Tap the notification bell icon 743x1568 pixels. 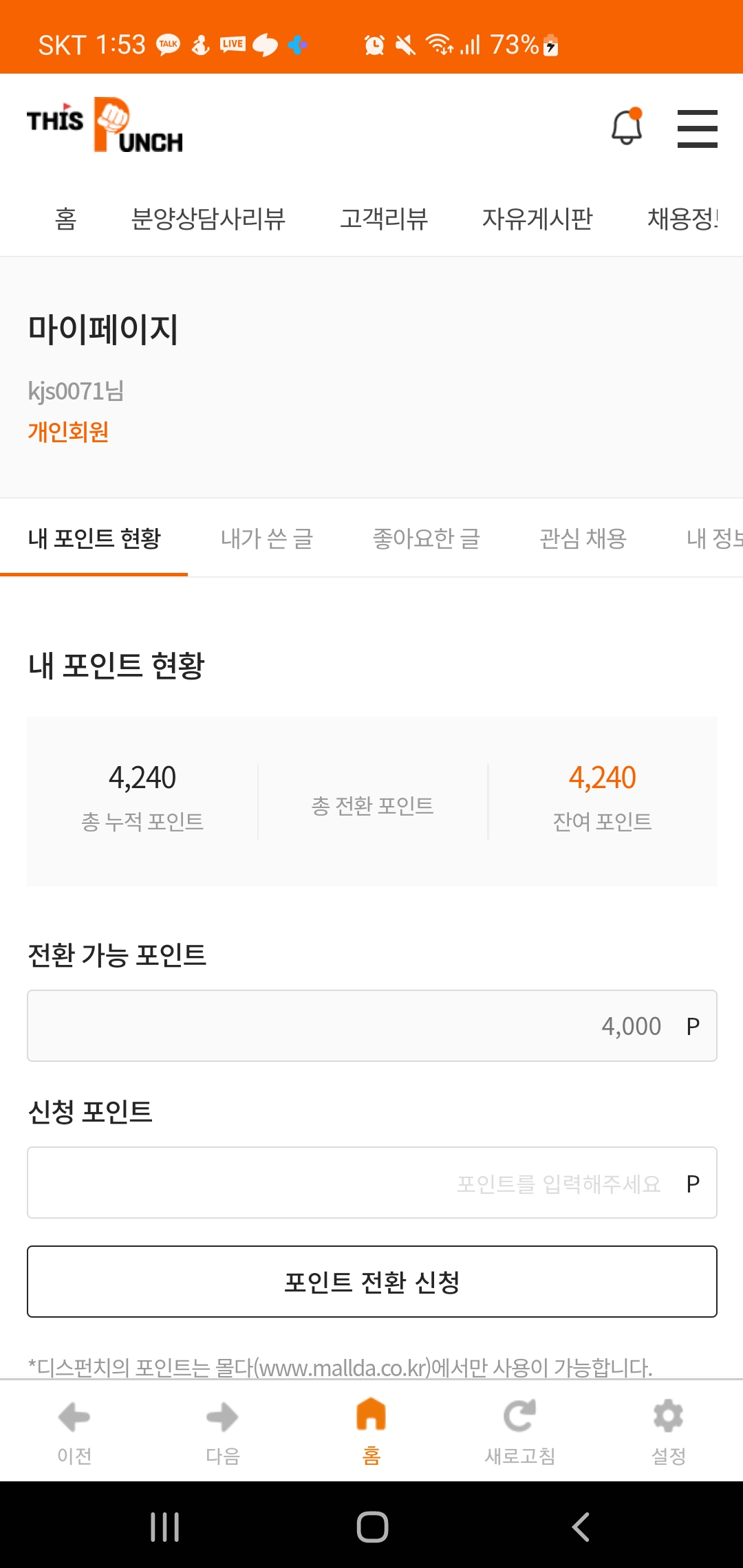(x=627, y=127)
